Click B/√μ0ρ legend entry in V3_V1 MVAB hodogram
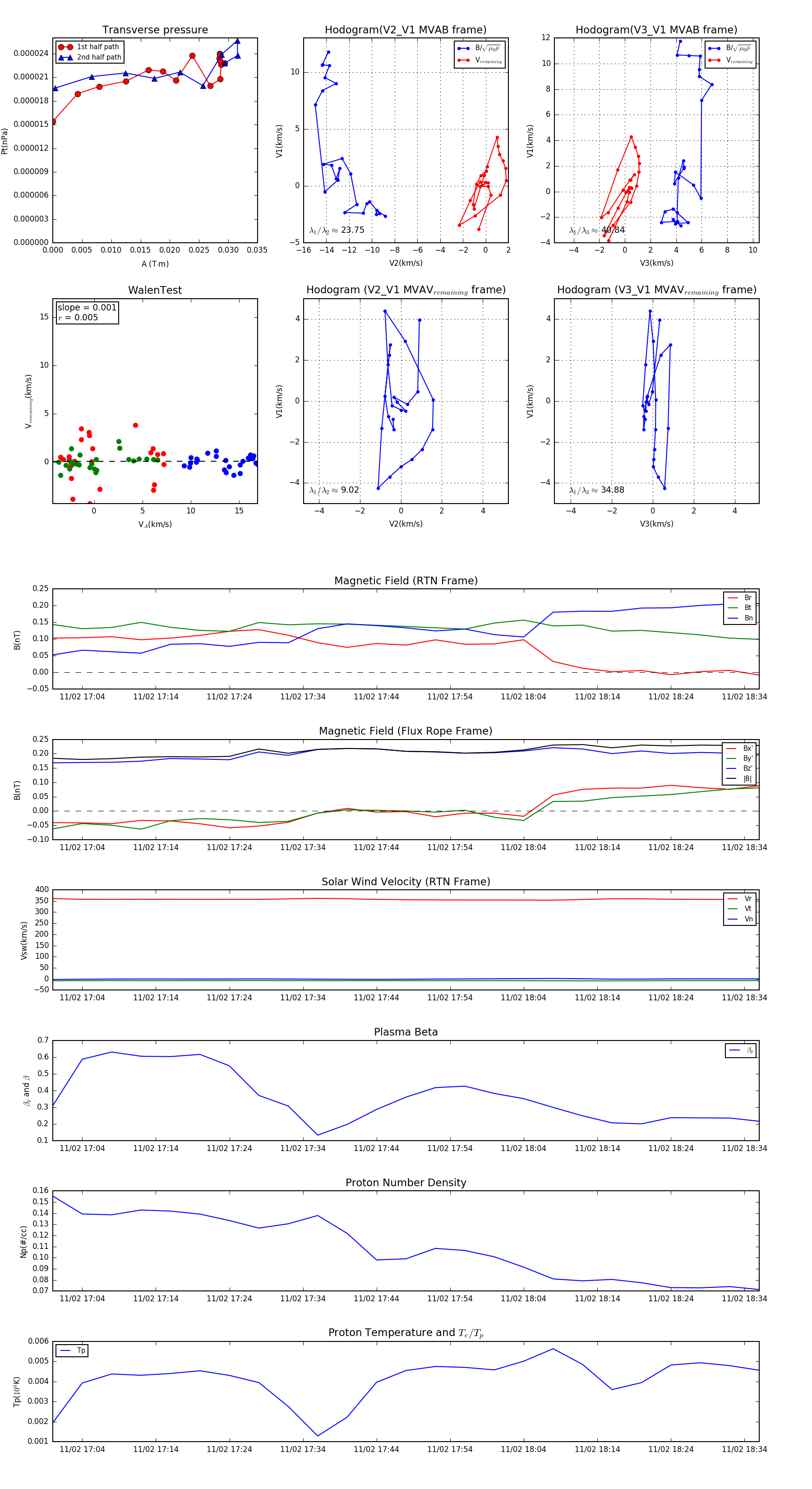Screen dimensions: 812x1489 coord(730,48)
